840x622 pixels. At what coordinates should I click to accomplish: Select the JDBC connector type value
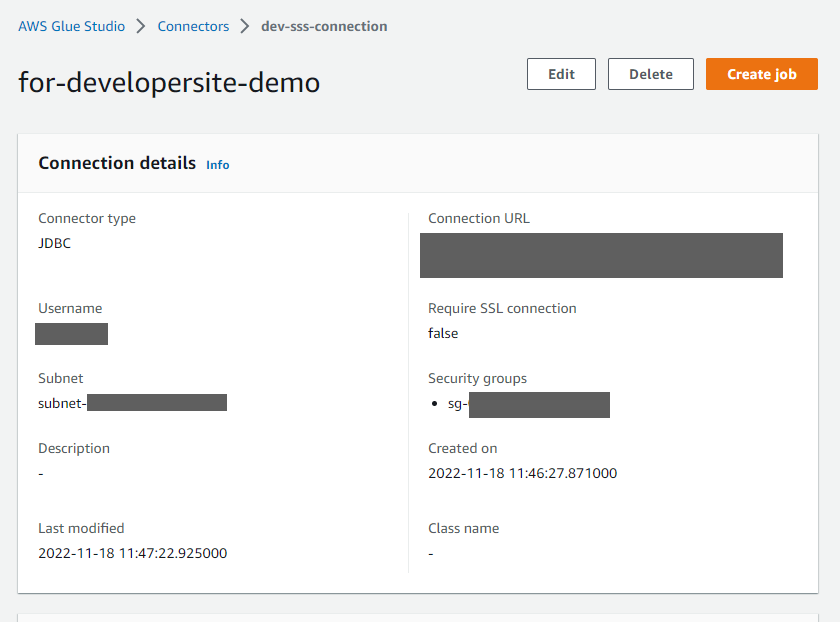55,243
